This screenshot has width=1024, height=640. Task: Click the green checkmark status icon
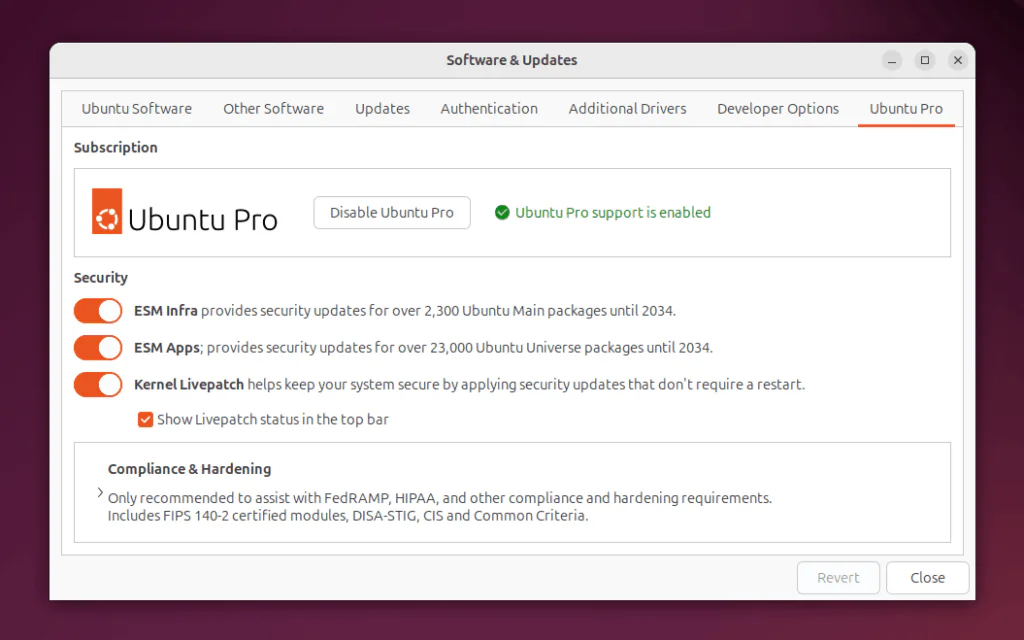[501, 212]
